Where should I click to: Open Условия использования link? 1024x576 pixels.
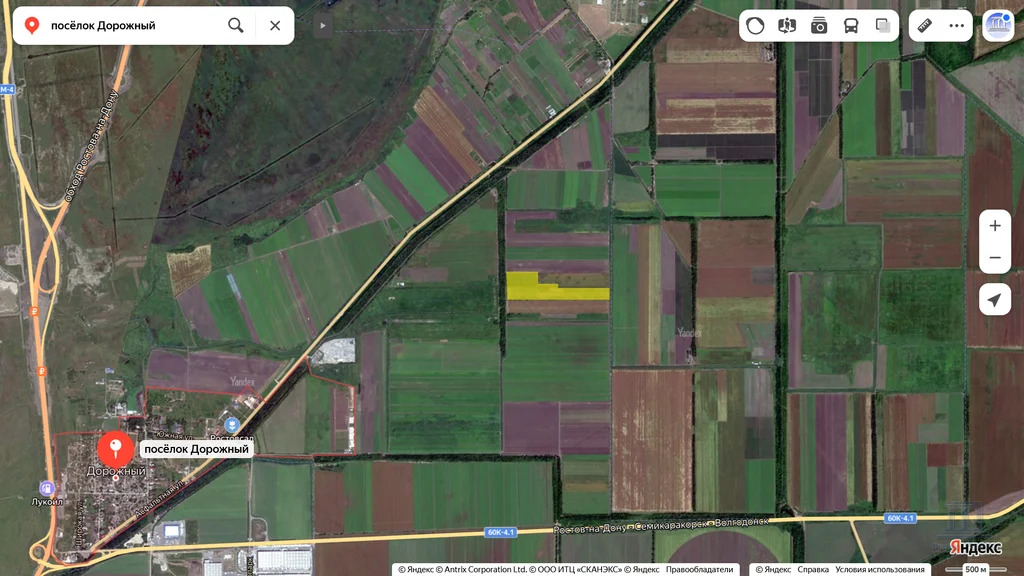coord(880,569)
